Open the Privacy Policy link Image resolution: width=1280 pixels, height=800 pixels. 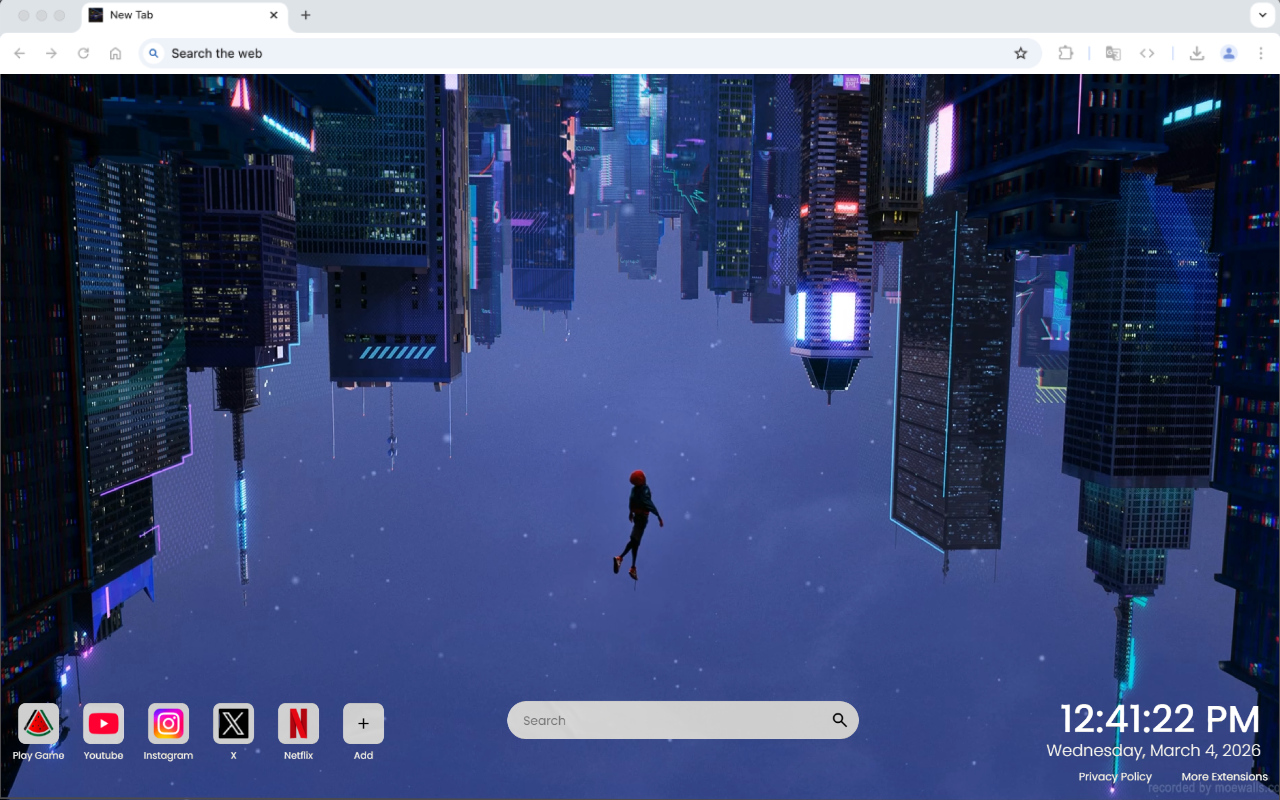click(1115, 777)
